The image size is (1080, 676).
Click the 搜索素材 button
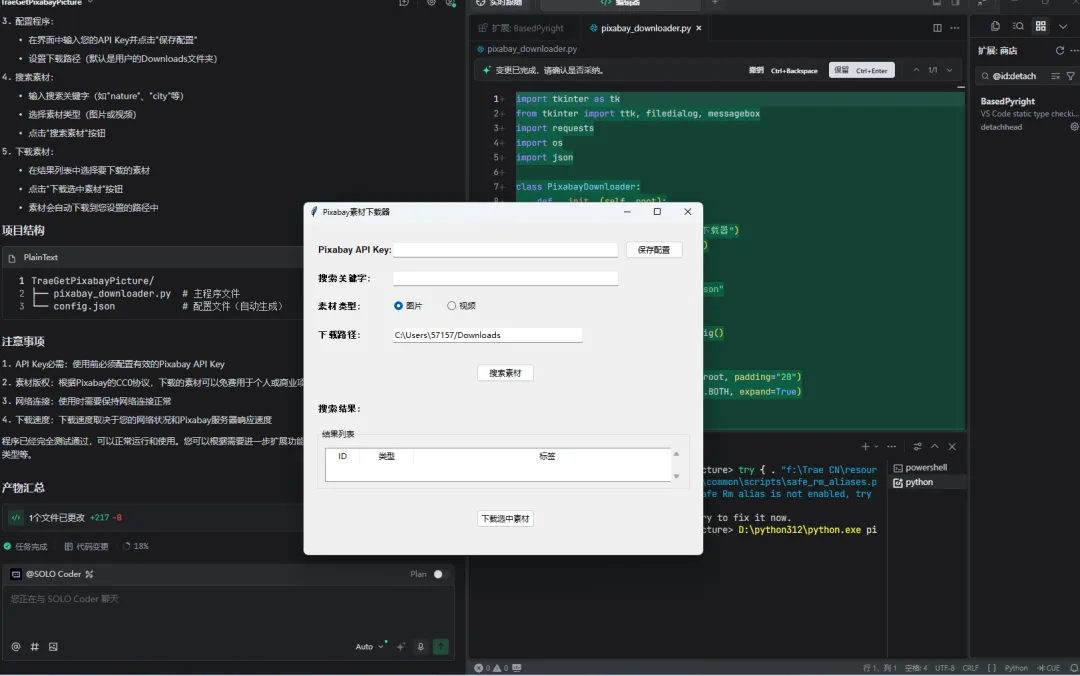click(x=505, y=373)
